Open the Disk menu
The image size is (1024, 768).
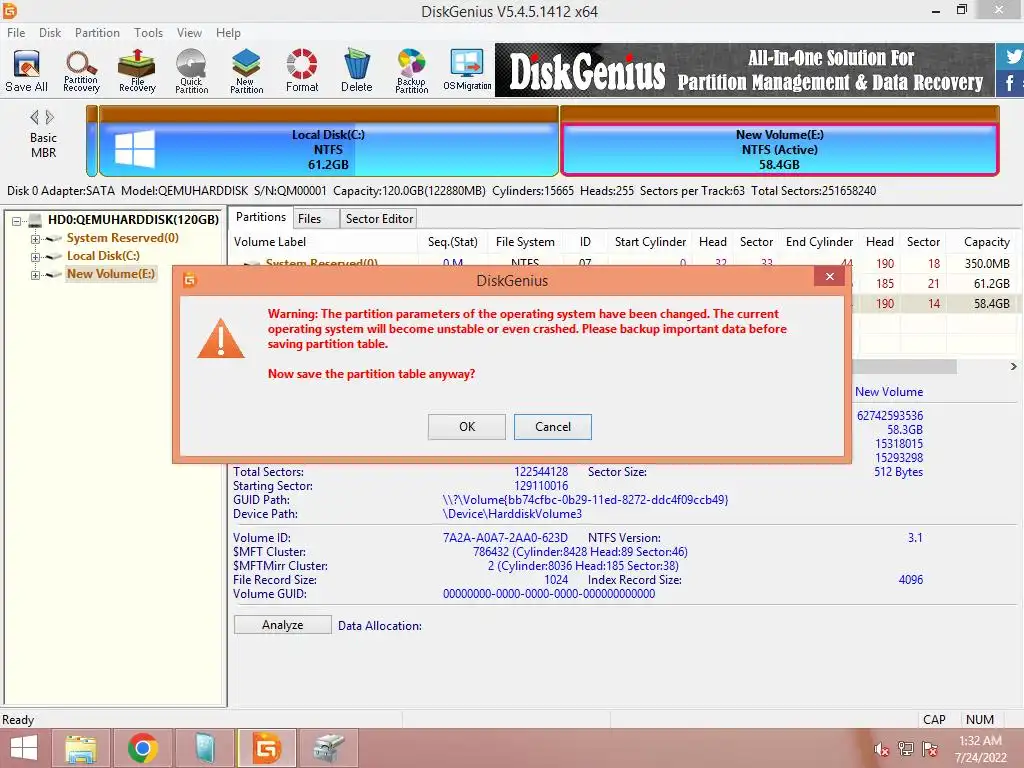coord(50,33)
